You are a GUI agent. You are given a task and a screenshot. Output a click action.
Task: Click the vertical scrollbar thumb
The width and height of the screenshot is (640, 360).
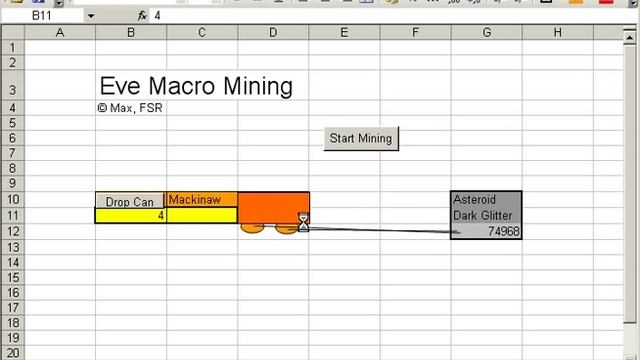630,184
